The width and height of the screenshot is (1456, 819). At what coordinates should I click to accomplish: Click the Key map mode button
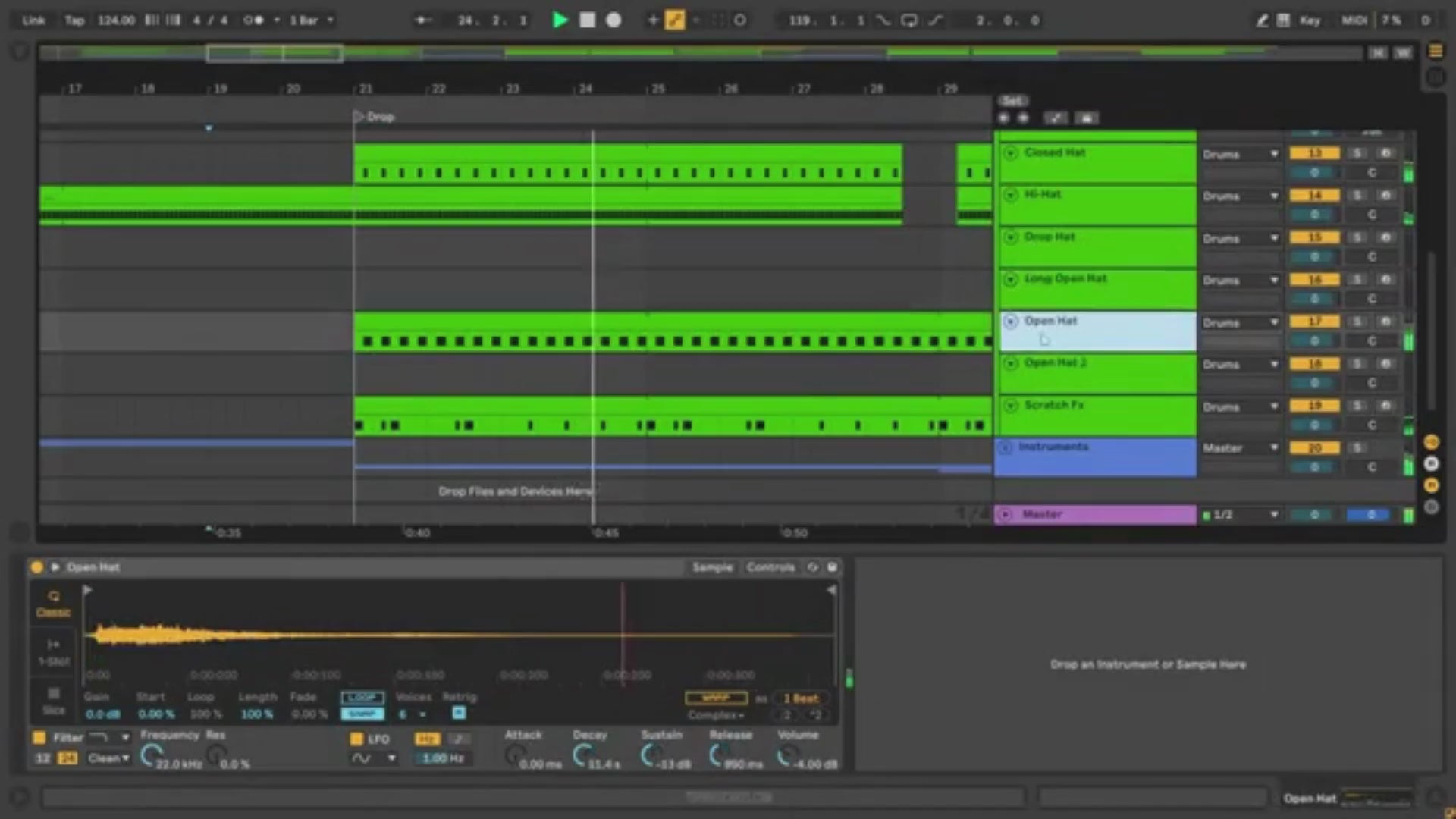(1310, 20)
